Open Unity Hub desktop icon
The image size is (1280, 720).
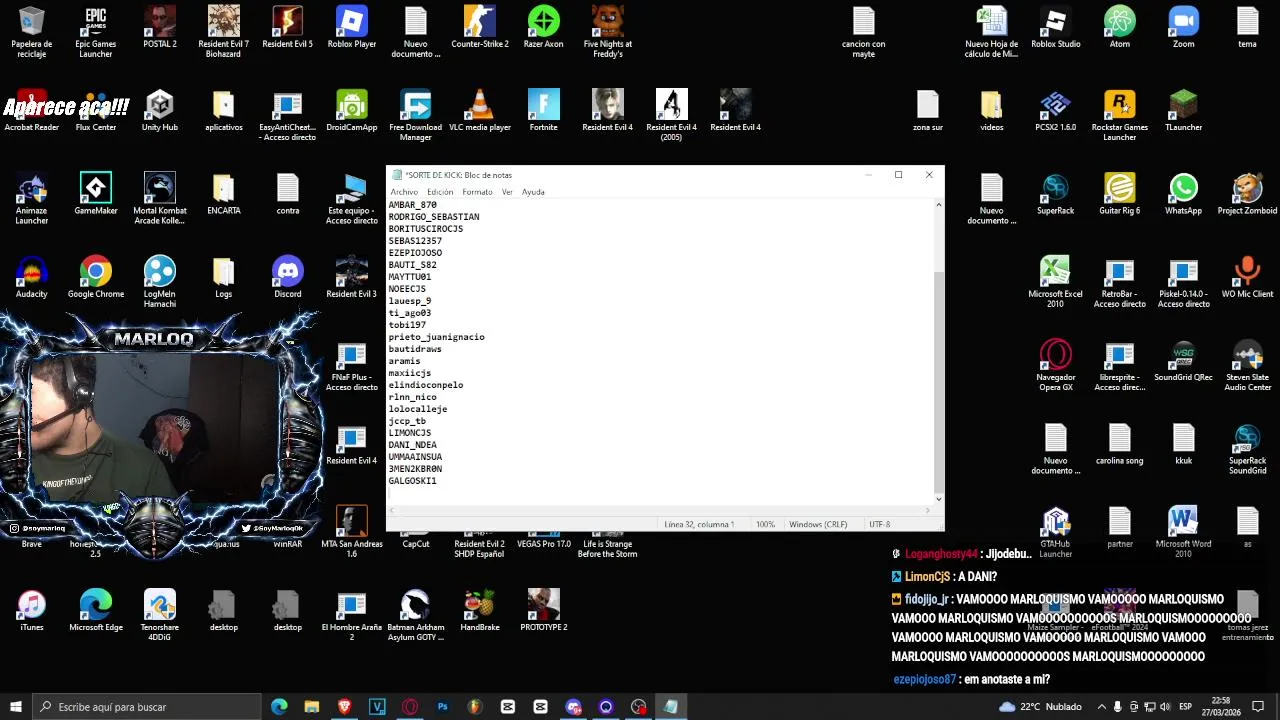pos(160,111)
